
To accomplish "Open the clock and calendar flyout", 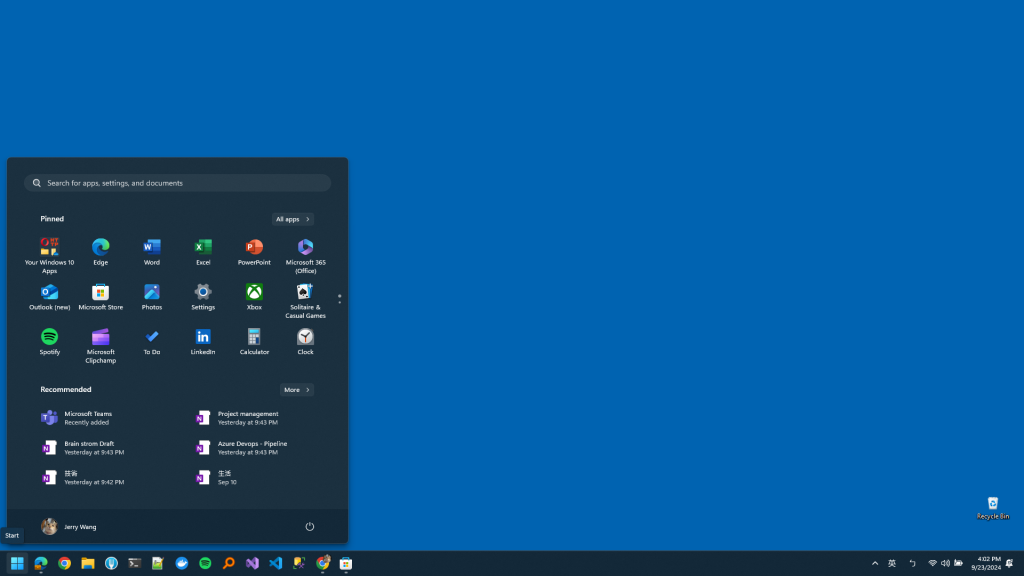I will (986, 563).
